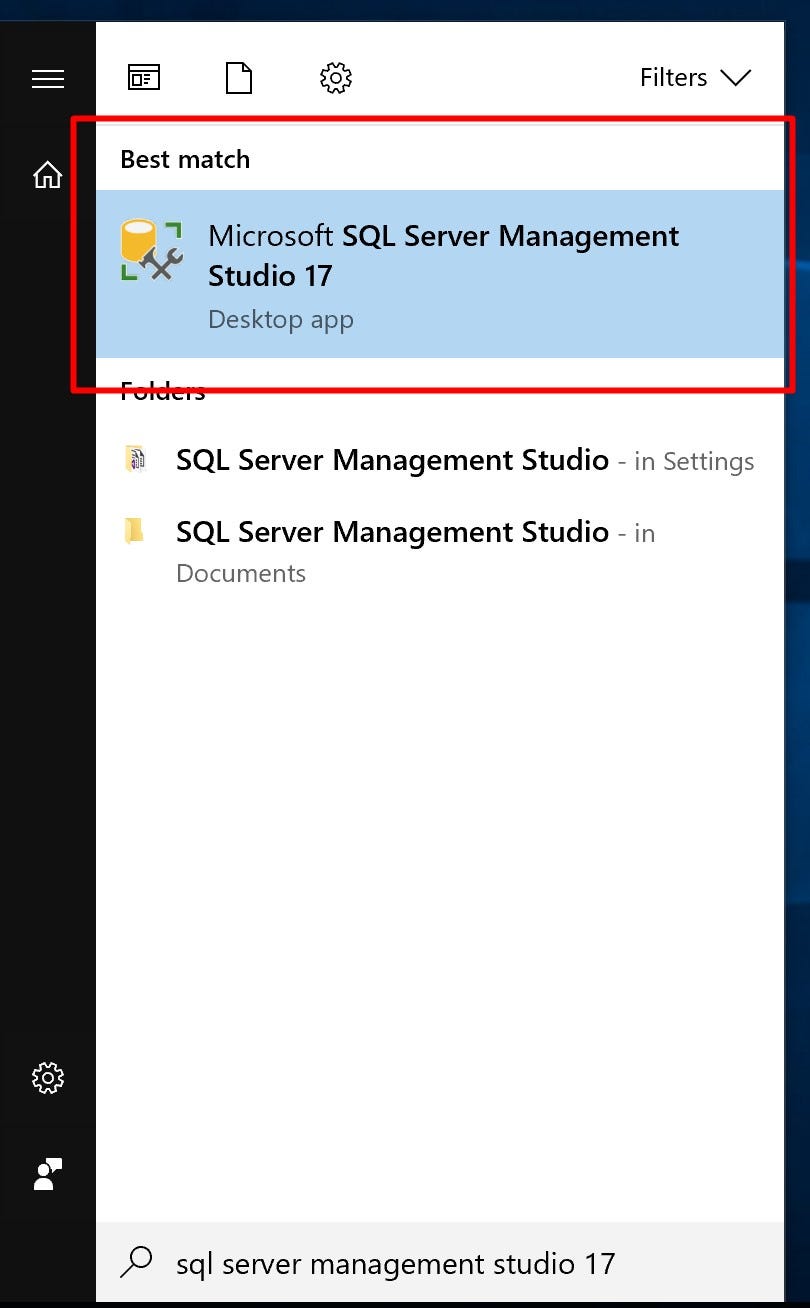The width and height of the screenshot is (810, 1308).
Task: Click the search input field
Action: click(400, 1263)
